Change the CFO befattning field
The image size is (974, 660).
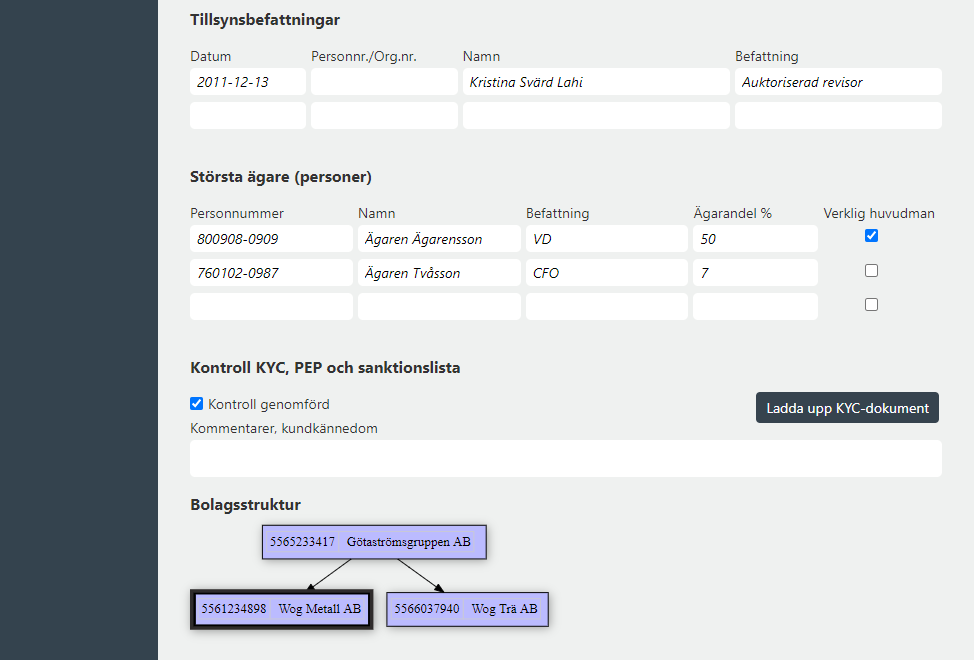coord(606,273)
